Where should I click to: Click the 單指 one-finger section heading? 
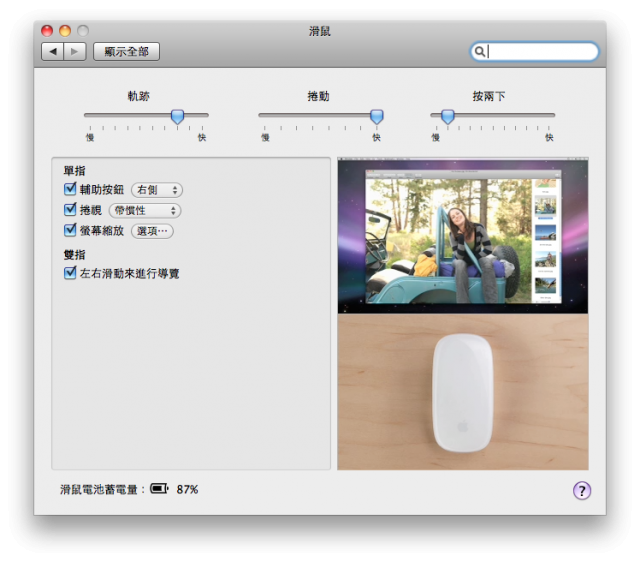click(x=74, y=171)
